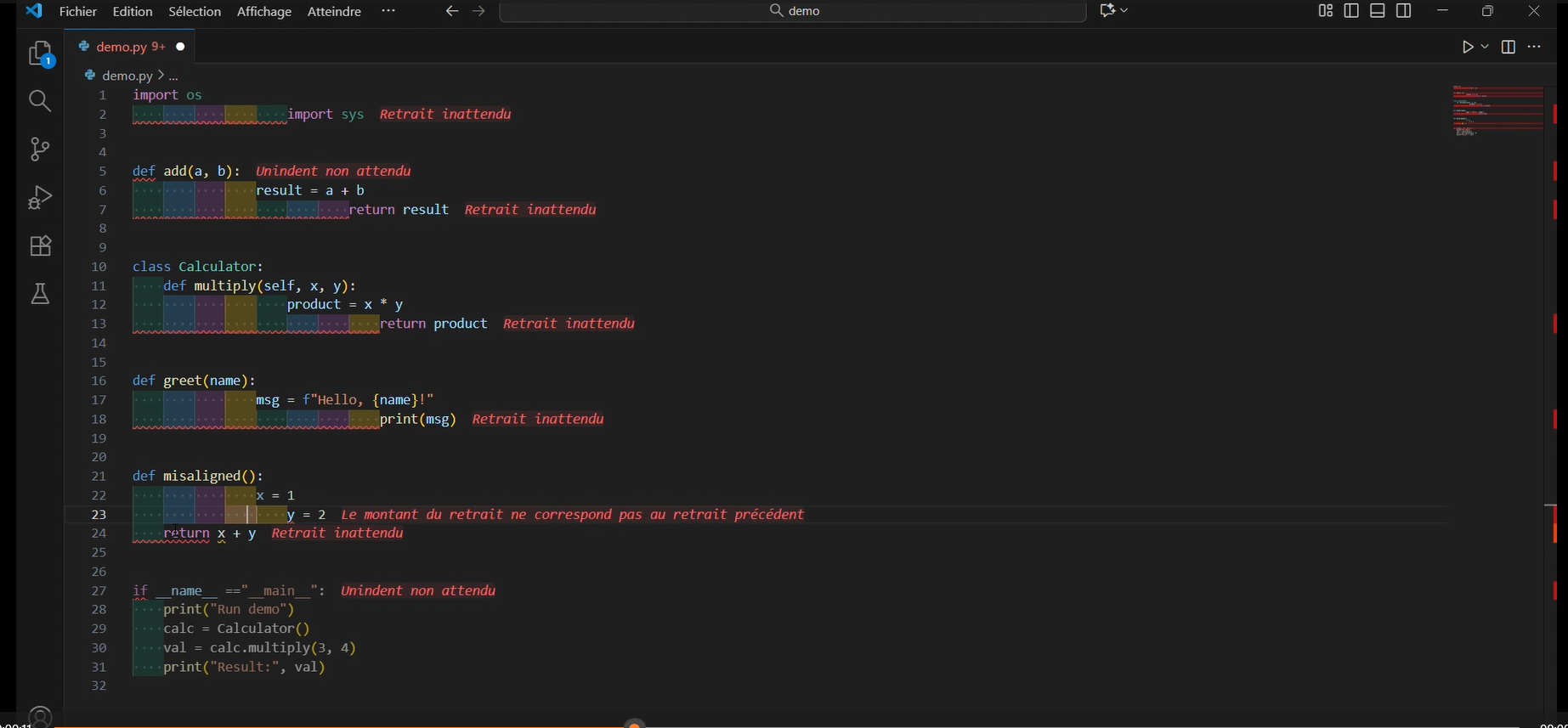The width and height of the screenshot is (1568, 728).
Task: Open the Fichier menu
Action: [x=78, y=11]
